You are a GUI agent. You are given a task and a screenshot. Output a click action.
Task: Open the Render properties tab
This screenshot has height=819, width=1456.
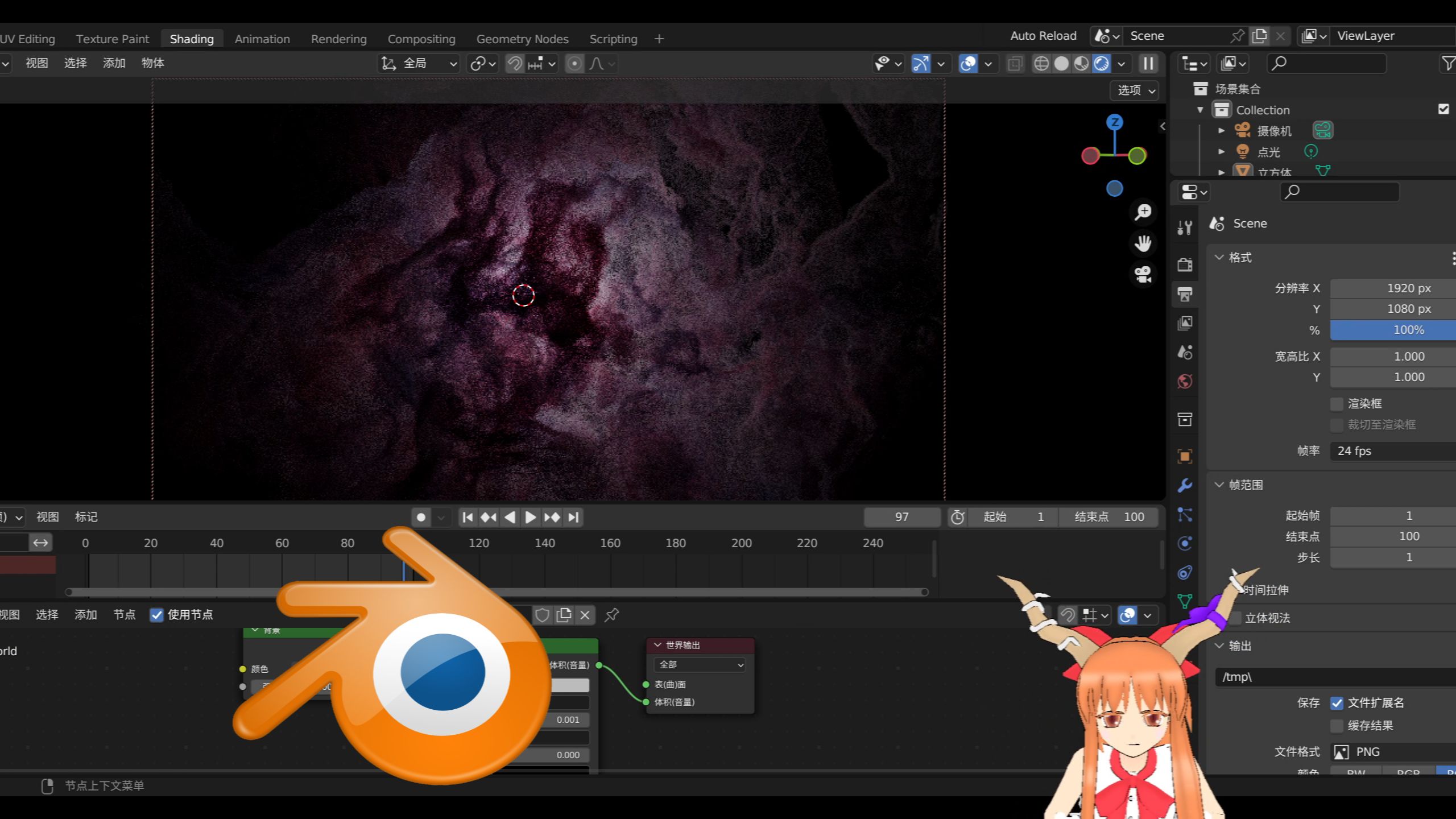1185,264
